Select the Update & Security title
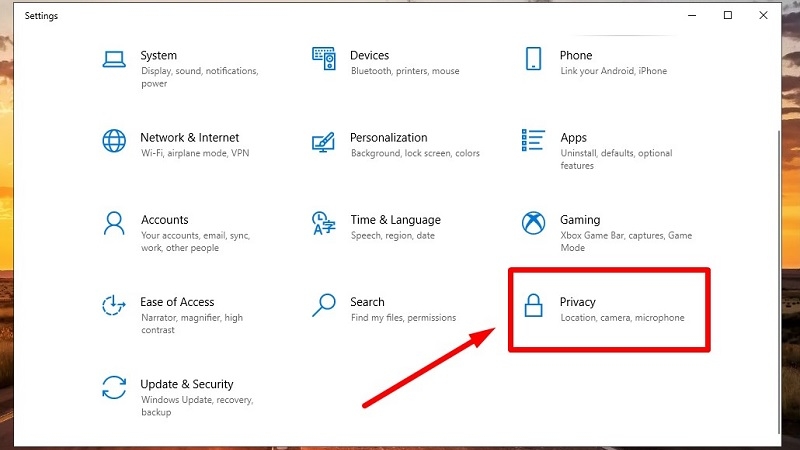 (x=187, y=384)
